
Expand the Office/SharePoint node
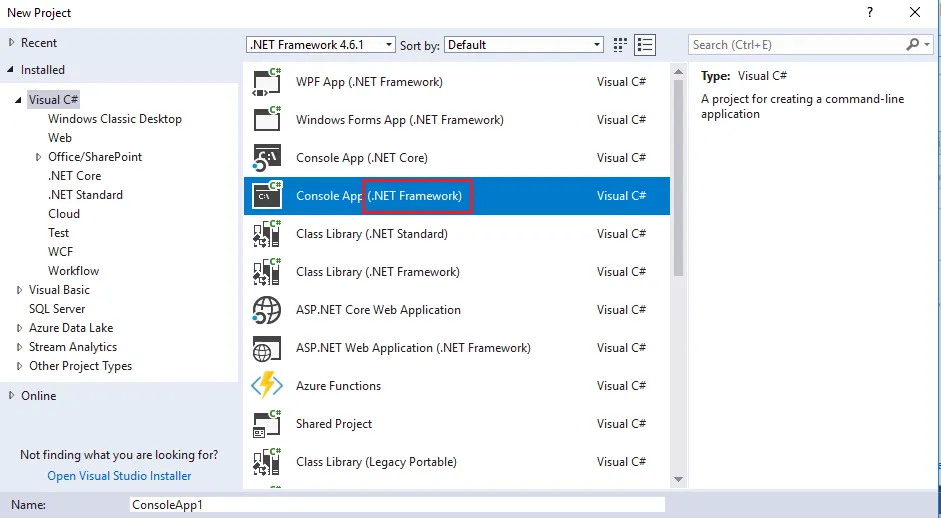38,157
